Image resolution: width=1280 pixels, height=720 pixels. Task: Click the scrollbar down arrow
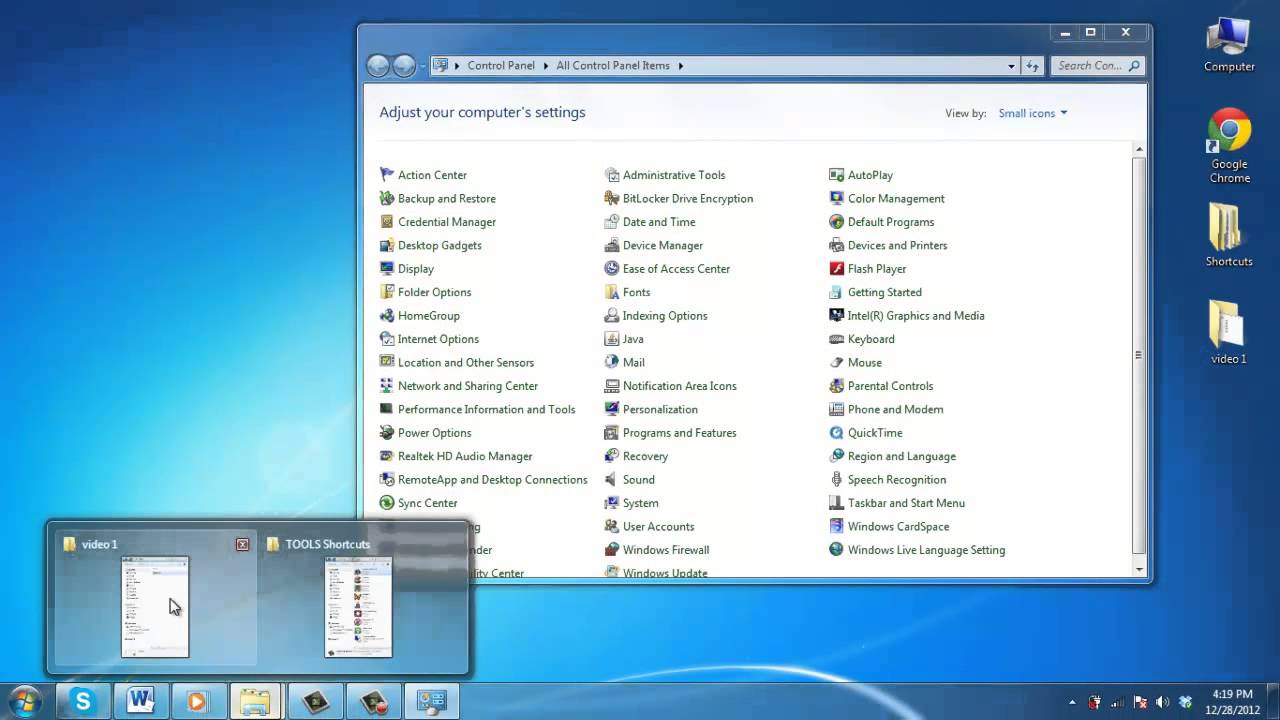coord(1139,569)
